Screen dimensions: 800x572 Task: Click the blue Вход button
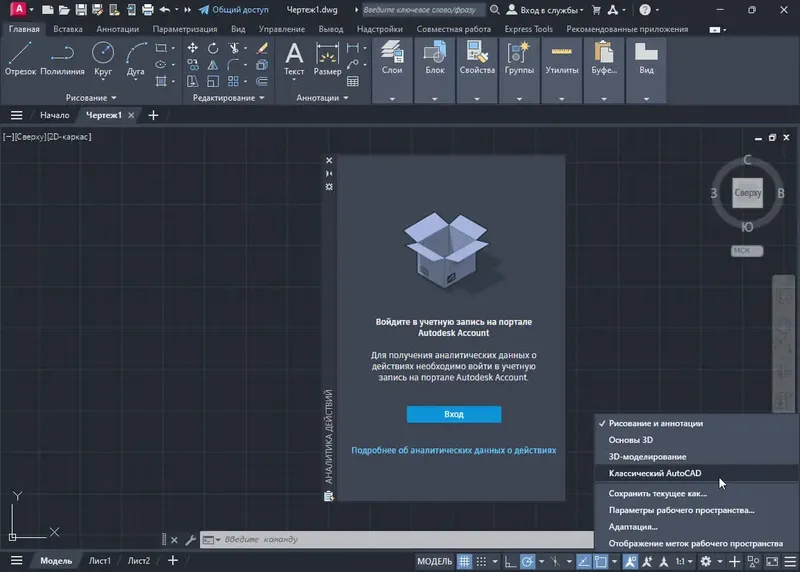(454, 414)
